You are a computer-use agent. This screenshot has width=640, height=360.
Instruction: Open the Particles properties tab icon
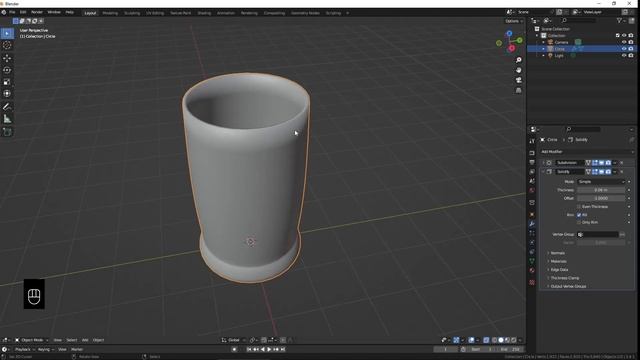(x=532, y=233)
